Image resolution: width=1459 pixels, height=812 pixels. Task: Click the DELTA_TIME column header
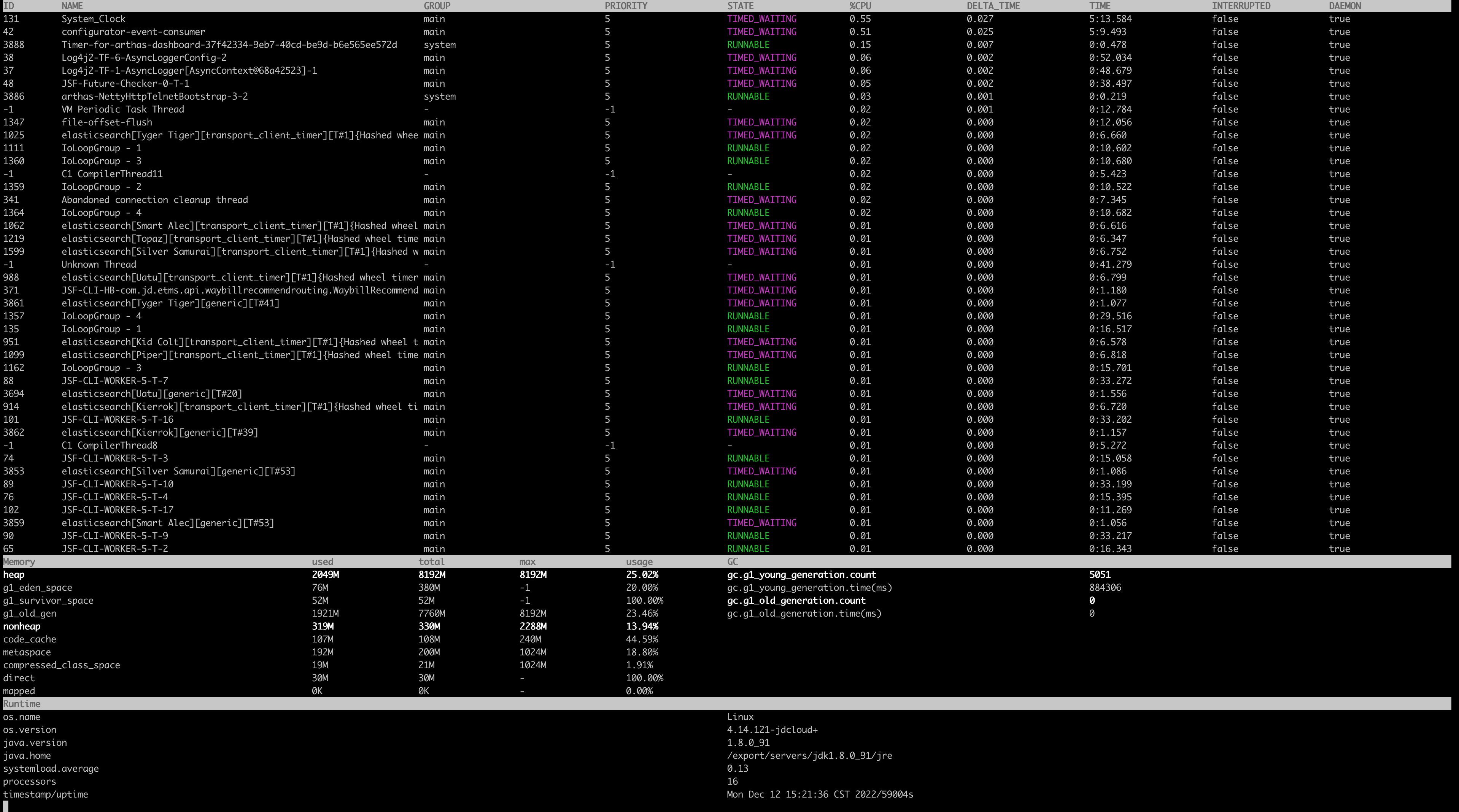point(993,6)
